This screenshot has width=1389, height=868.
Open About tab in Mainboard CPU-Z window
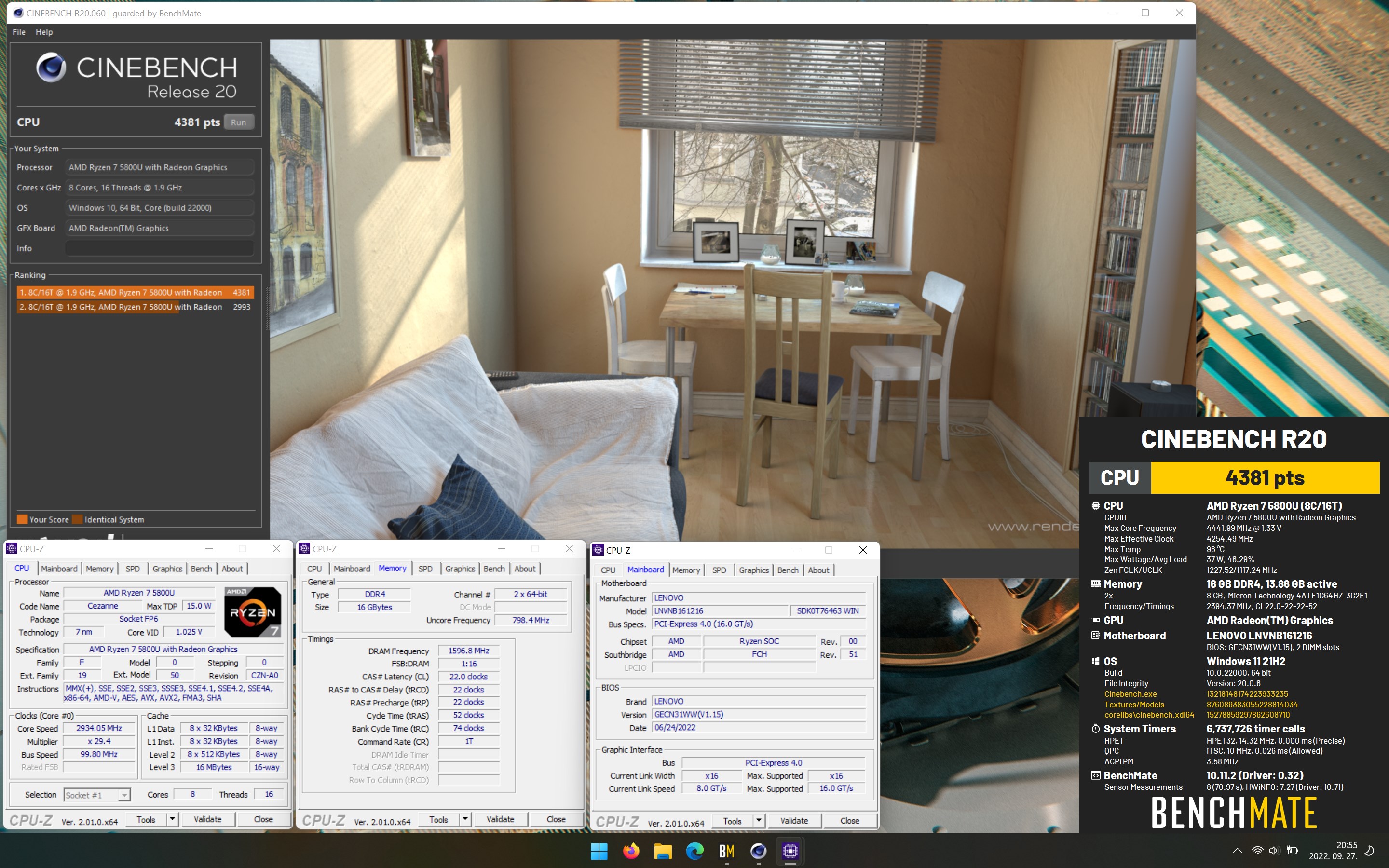(818, 570)
